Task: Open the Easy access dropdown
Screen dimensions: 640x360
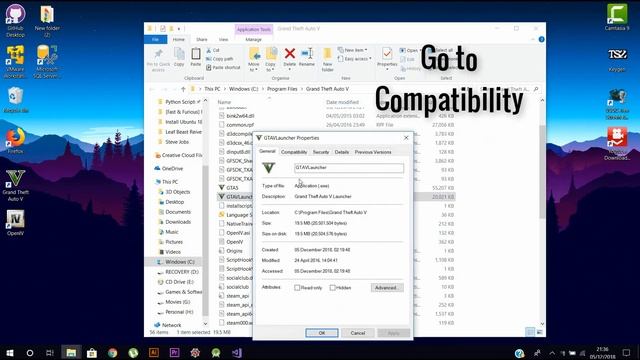Action: [x=354, y=59]
